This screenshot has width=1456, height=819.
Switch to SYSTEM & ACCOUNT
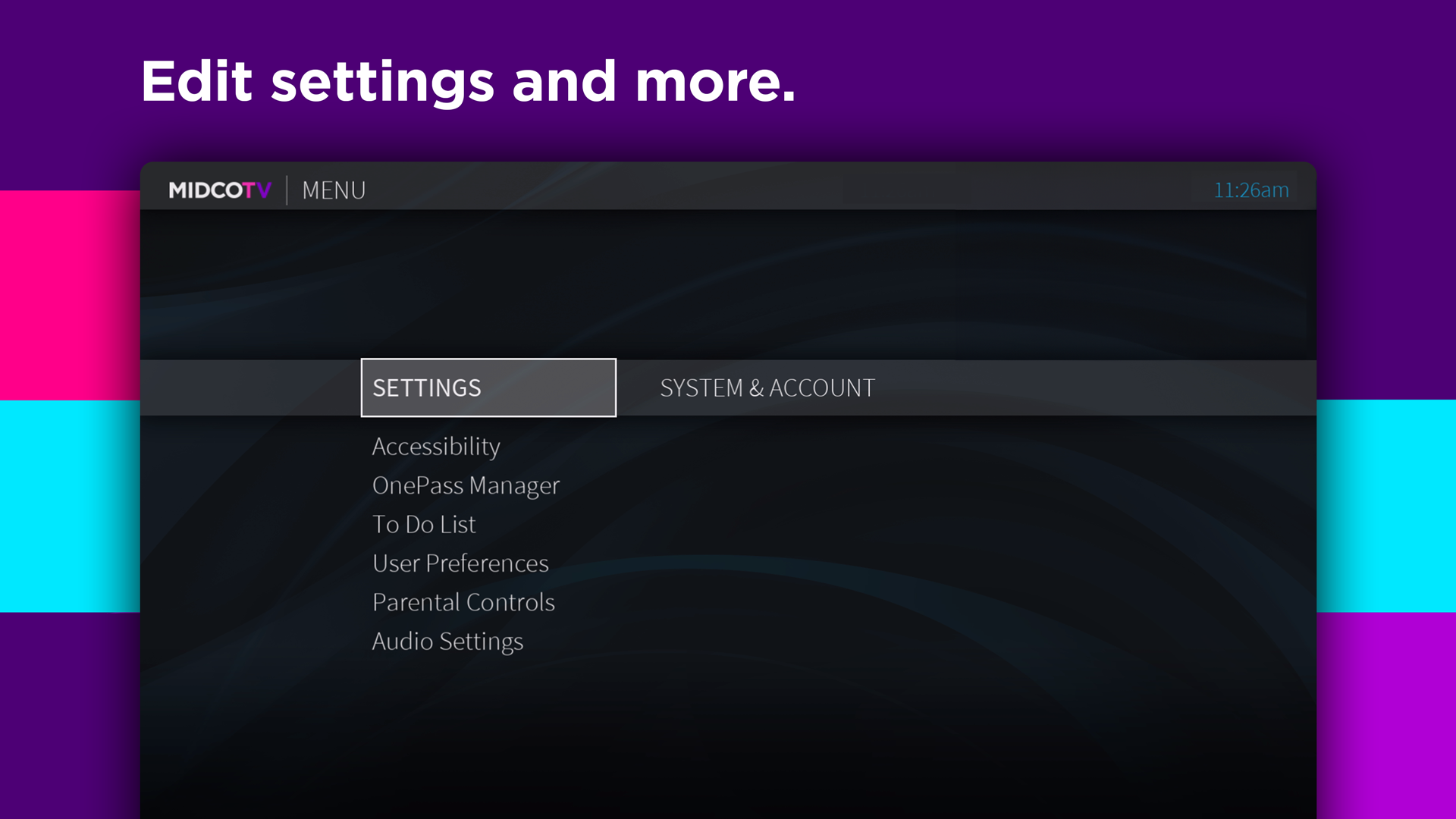click(766, 388)
